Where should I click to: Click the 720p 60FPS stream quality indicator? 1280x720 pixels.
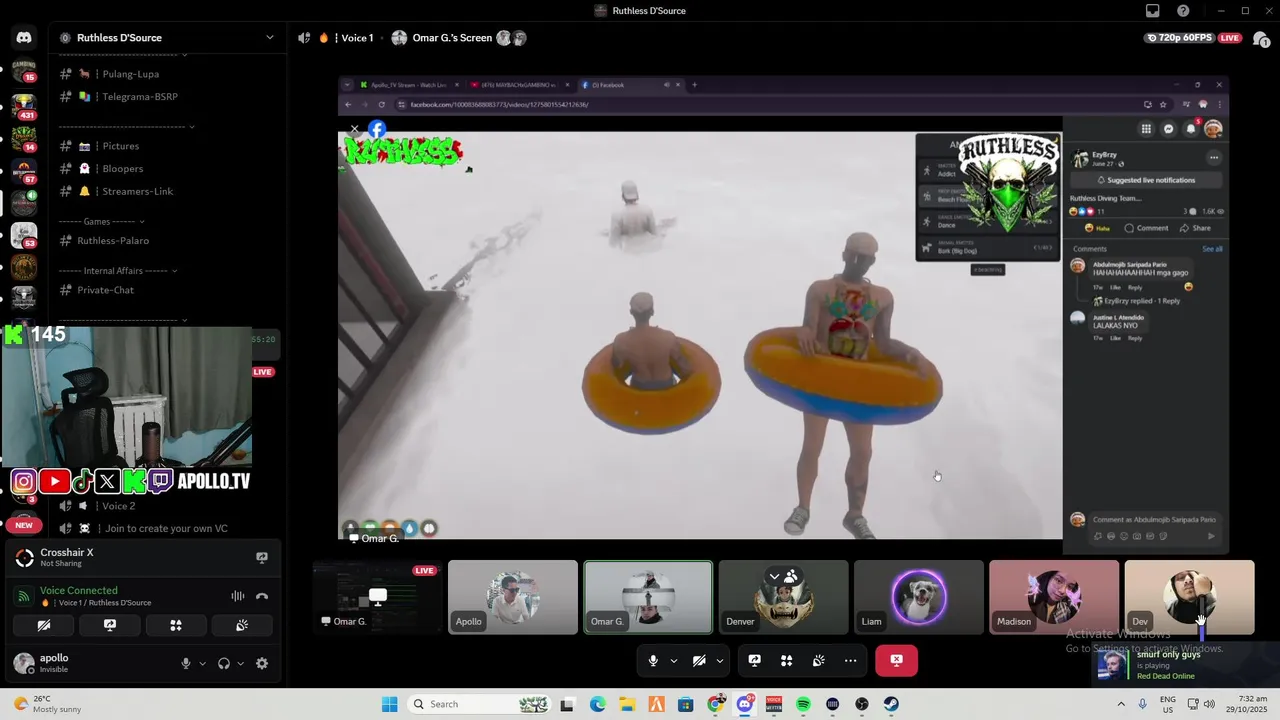[1180, 38]
